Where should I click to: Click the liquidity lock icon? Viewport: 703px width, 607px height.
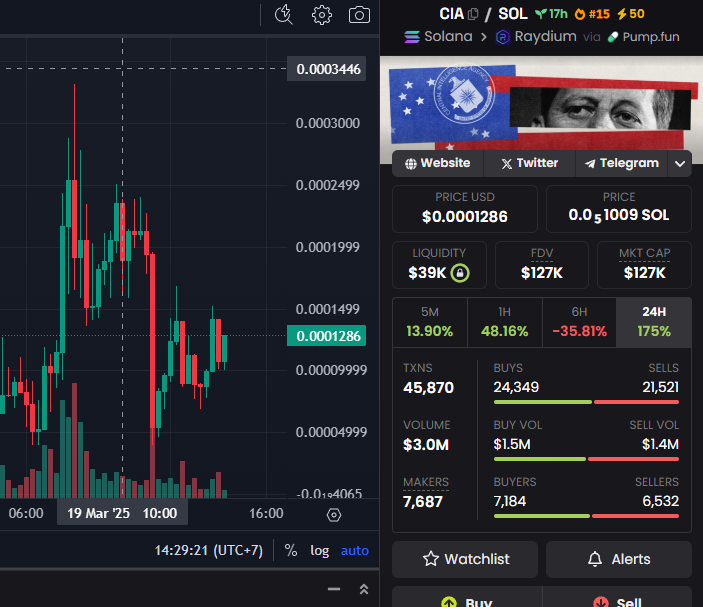tap(460, 273)
